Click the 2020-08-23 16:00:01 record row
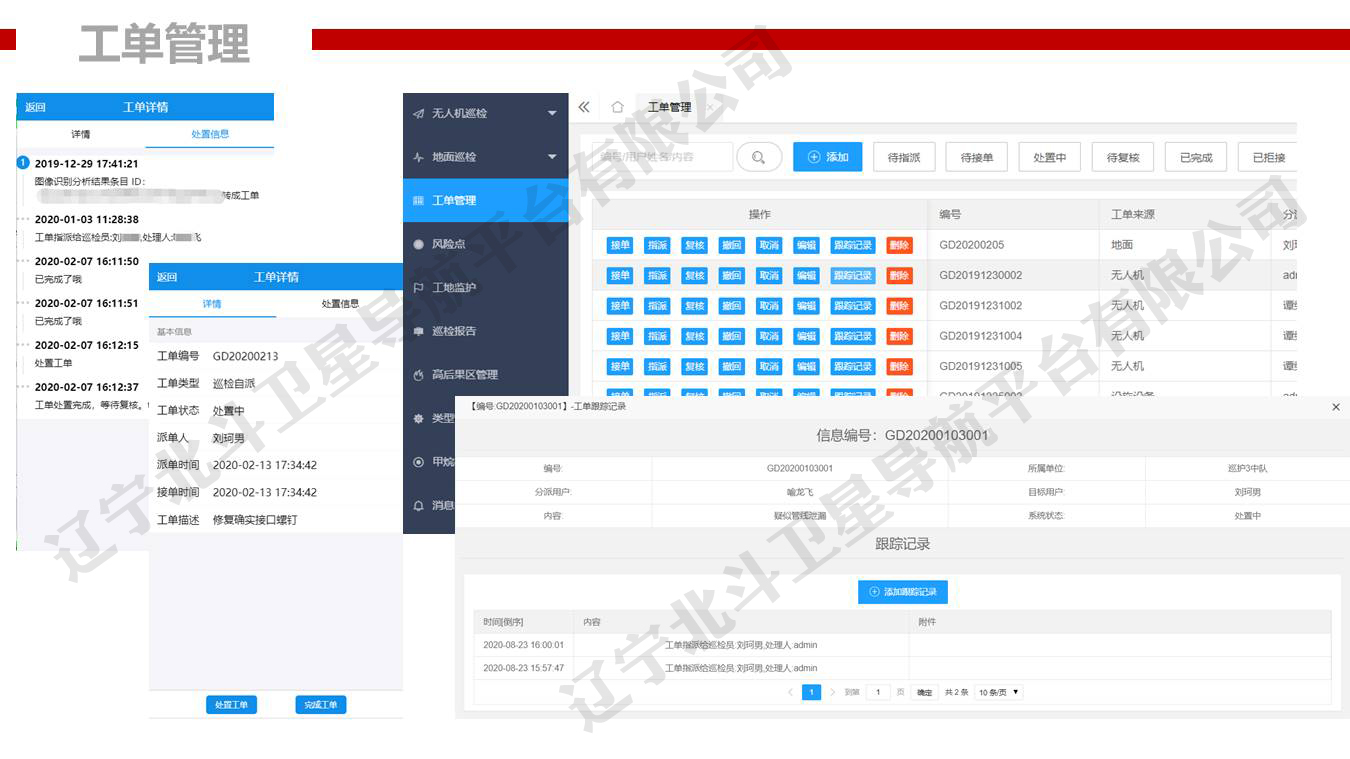Screen dimensions: 1350x759 [x=902, y=645]
